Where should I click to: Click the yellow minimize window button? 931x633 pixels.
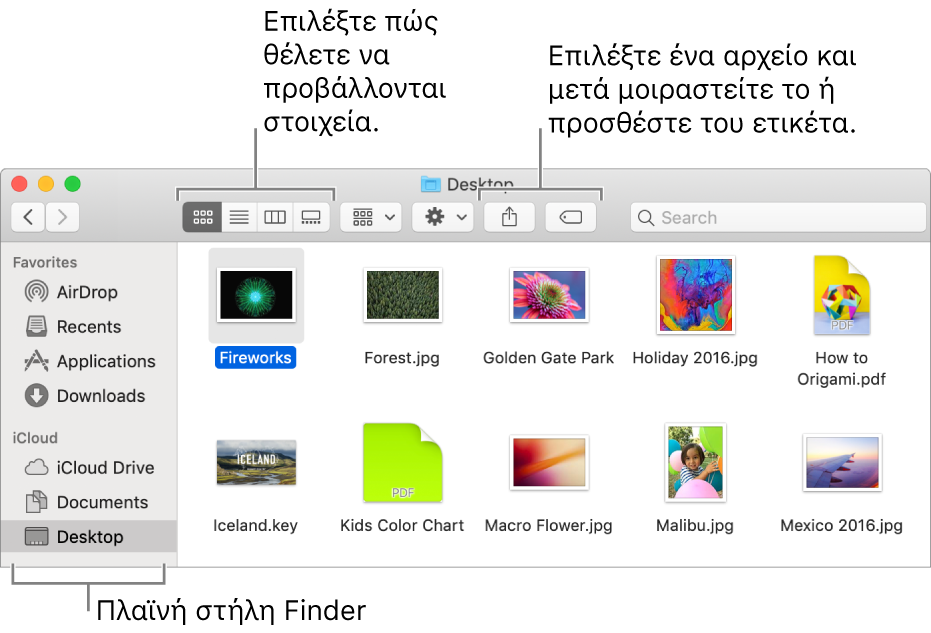click(x=46, y=183)
